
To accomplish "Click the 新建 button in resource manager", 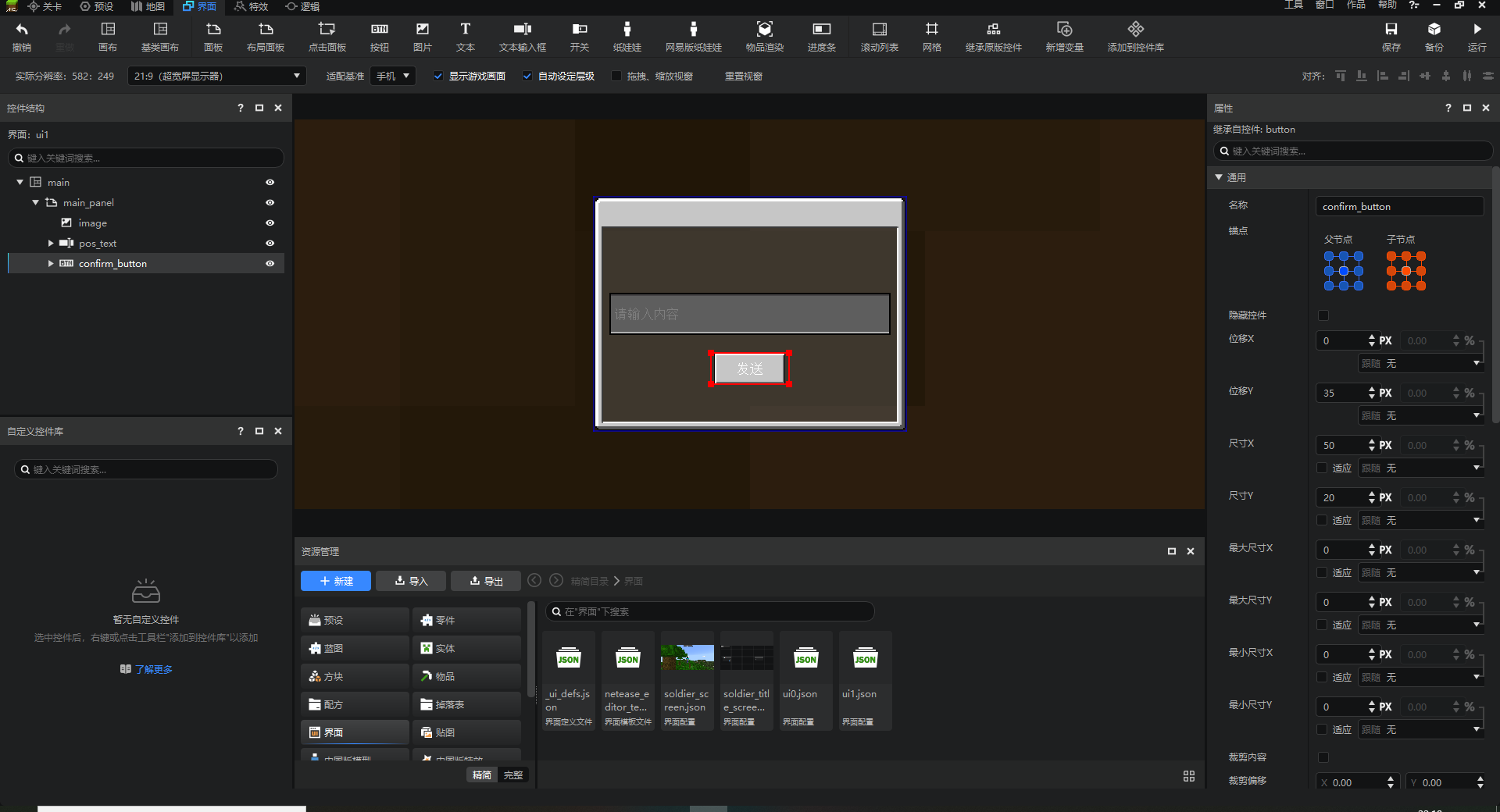I will [335, 581].
